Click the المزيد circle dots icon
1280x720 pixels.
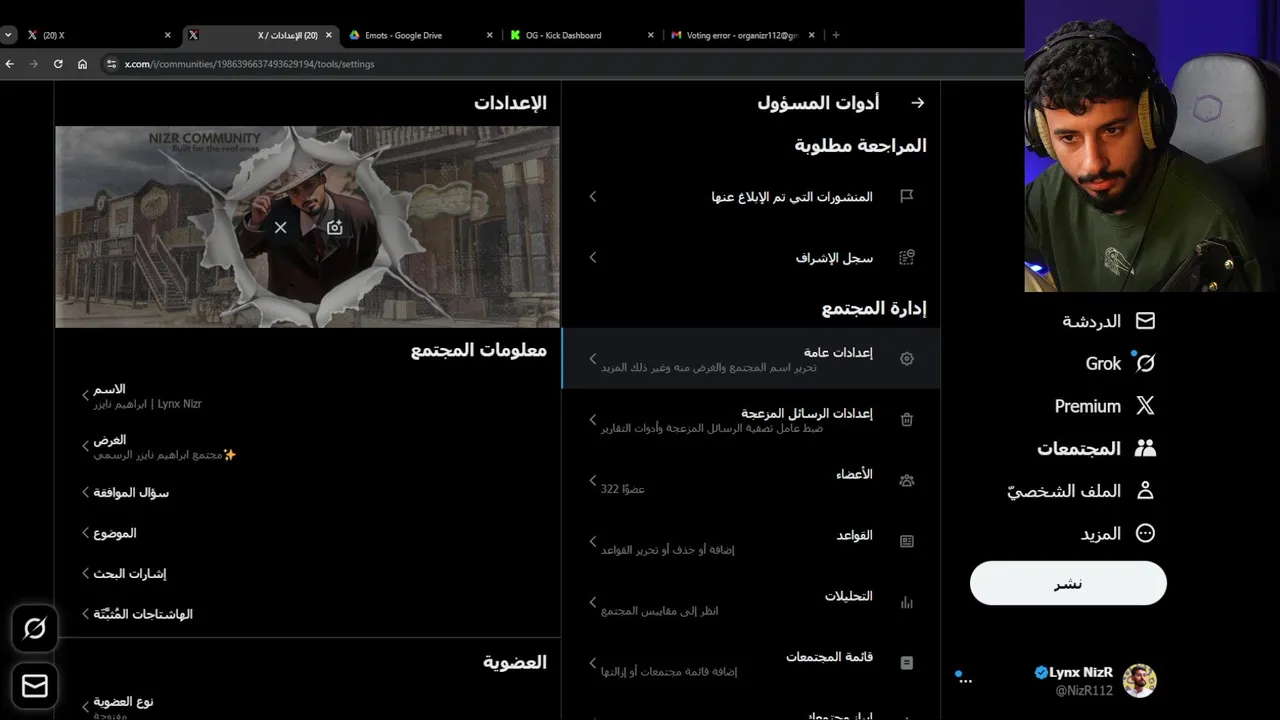(1146, 533)
